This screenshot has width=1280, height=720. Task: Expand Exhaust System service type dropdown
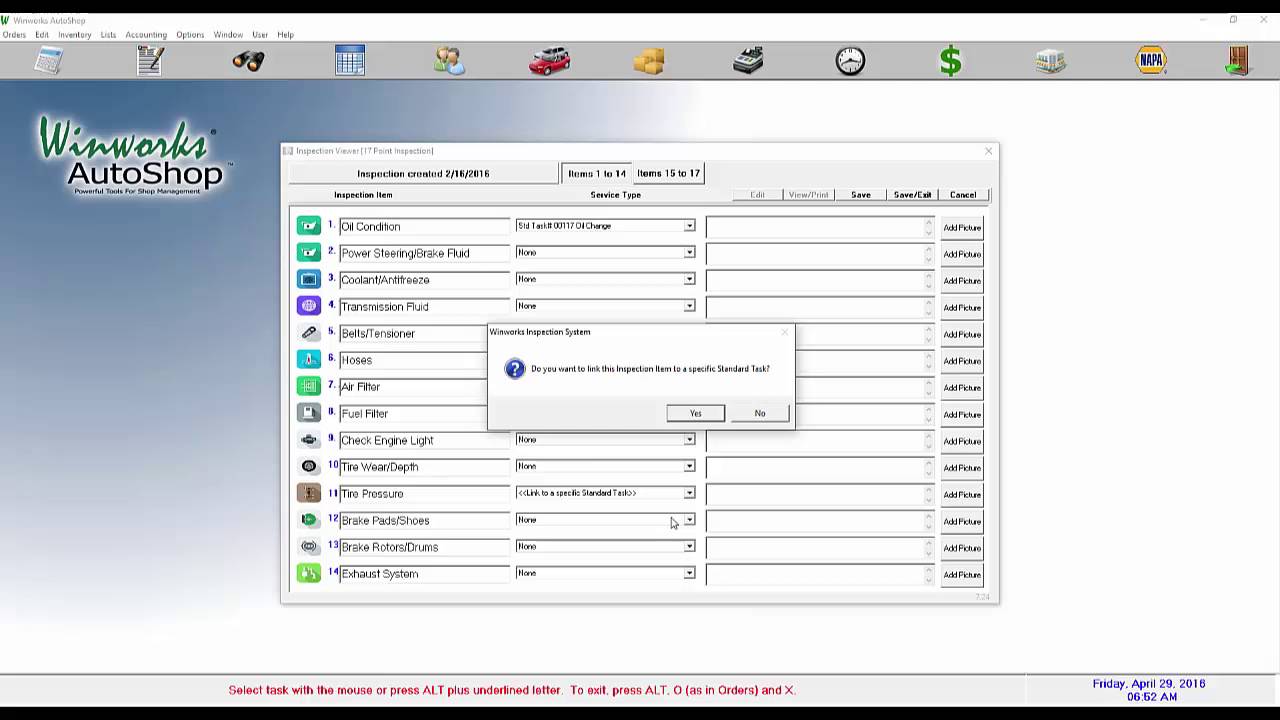tap(689, 573)
